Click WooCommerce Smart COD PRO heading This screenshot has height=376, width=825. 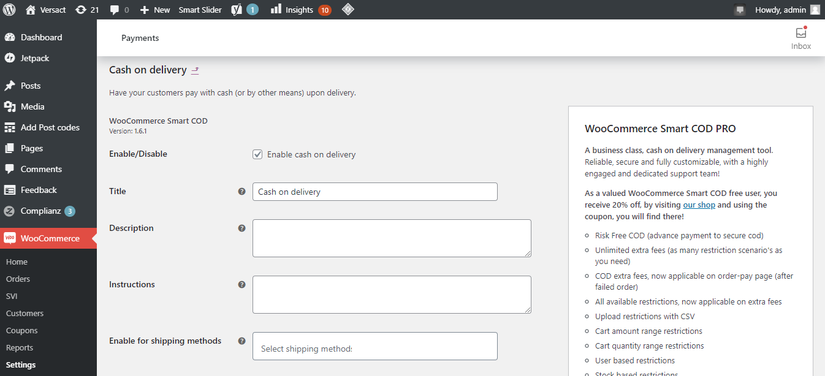(x=660, y=128)
